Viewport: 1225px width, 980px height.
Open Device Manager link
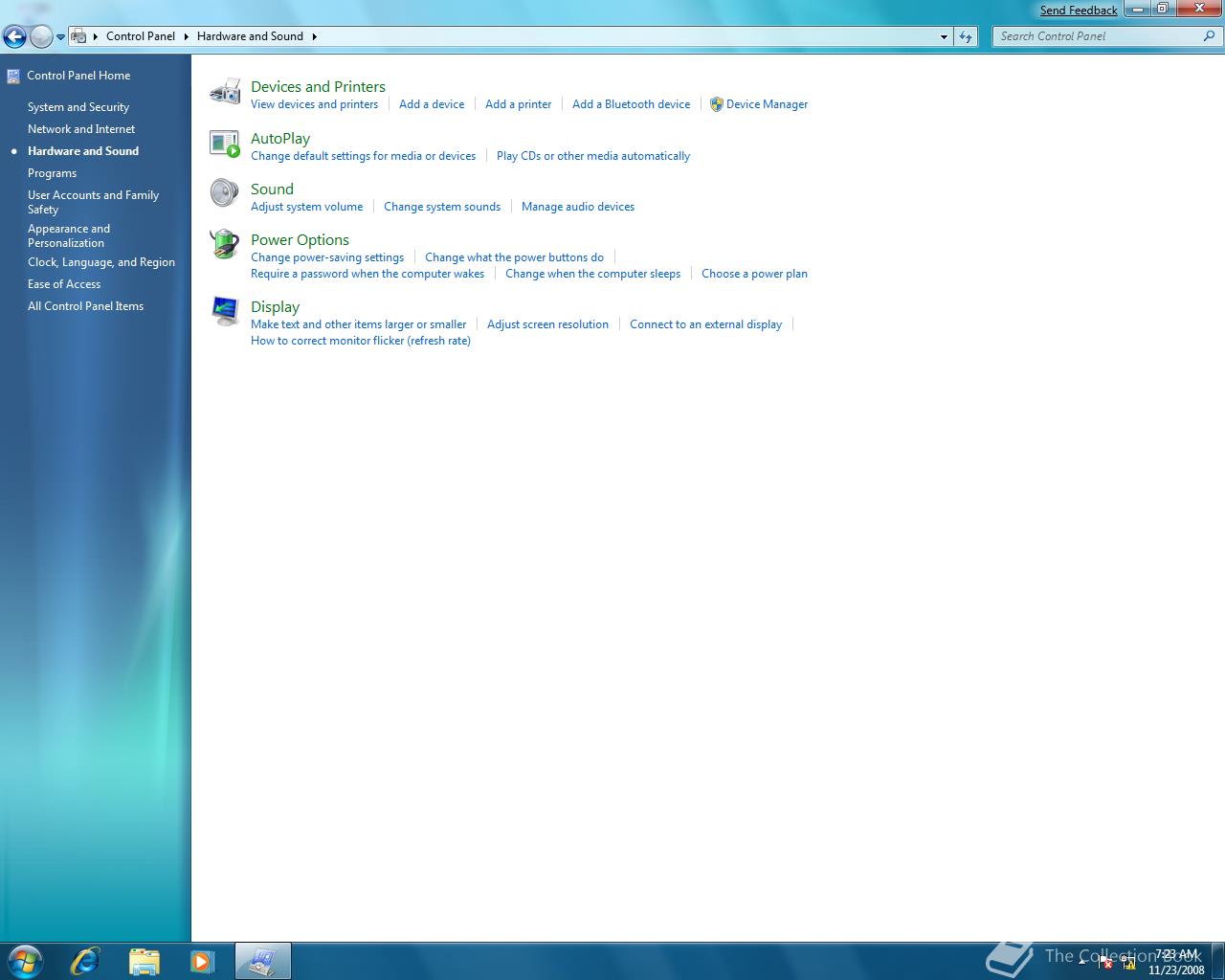[x=767, y=104]
